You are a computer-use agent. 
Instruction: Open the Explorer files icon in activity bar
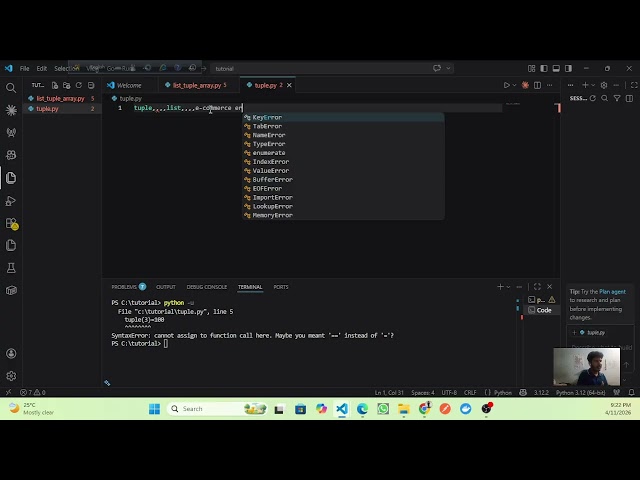pyautogui.click(x=11, y=178)
